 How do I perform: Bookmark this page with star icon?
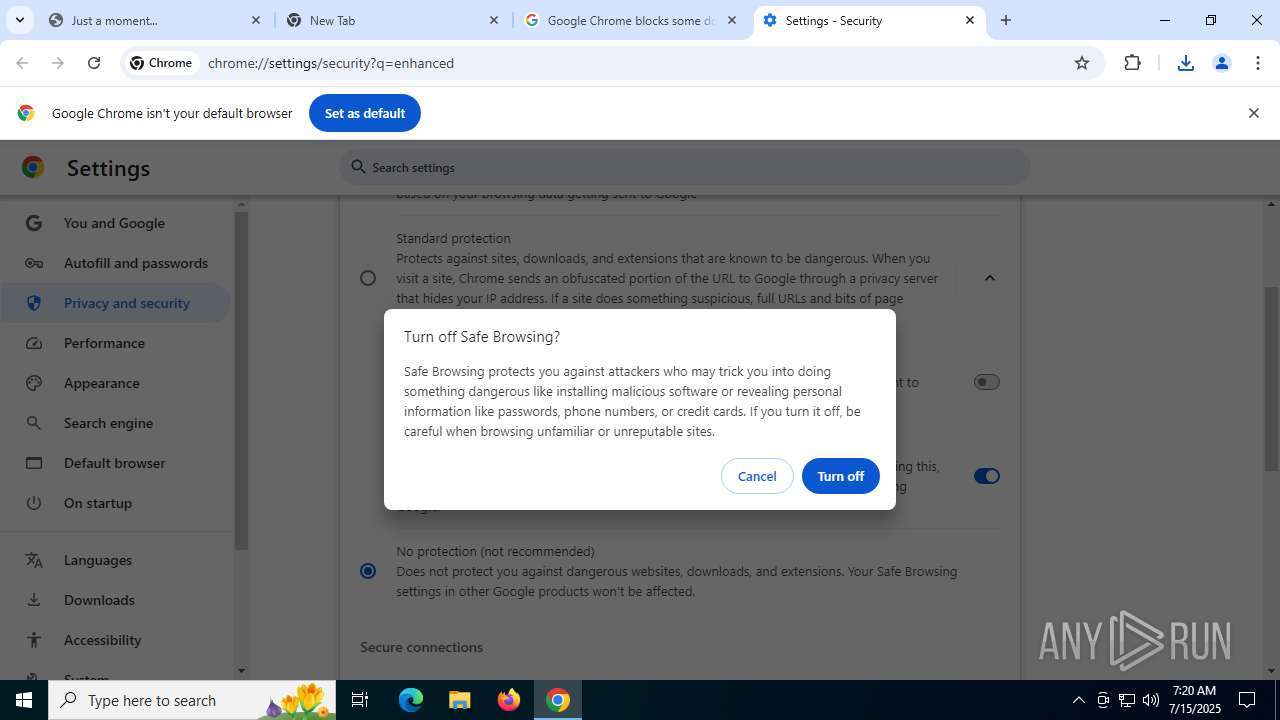pyautogui.click(x=1082, y=63)
